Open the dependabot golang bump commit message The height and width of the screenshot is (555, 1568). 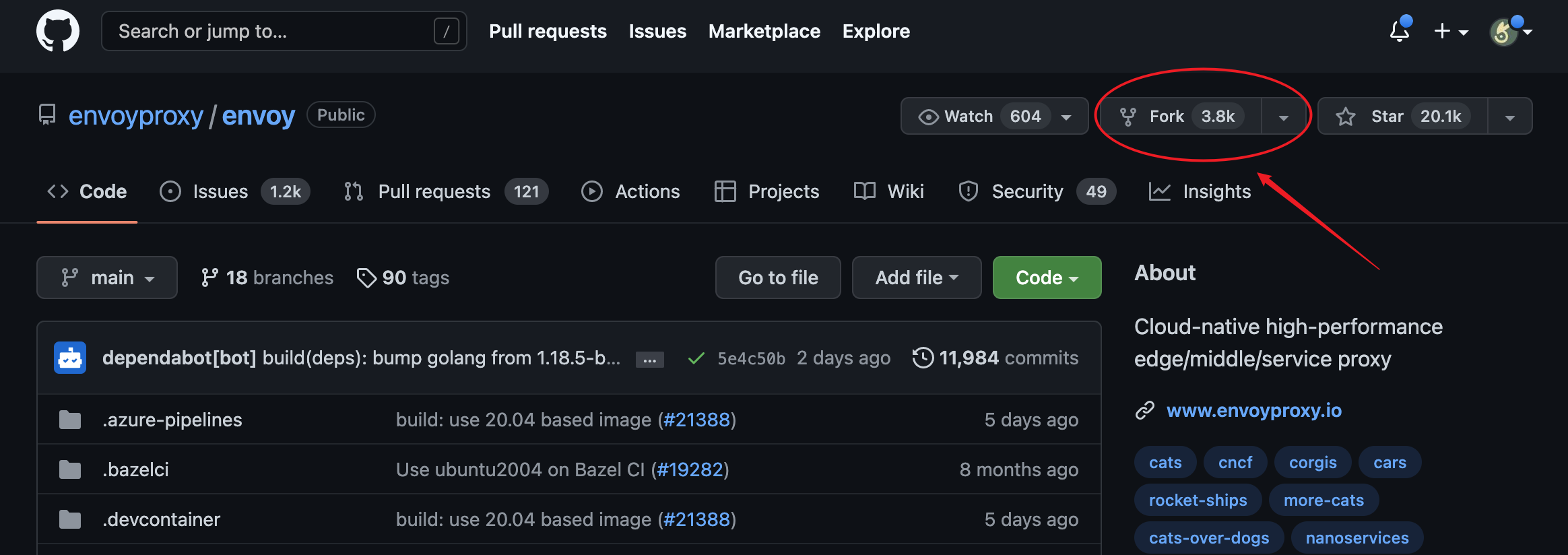click(441, 358)
